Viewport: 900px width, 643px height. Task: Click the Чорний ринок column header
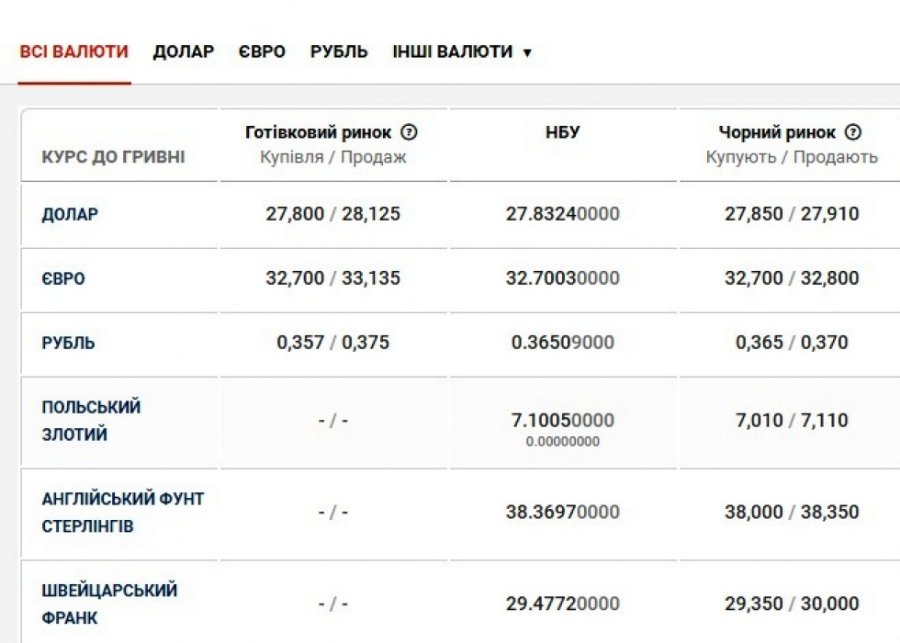[777, 132]
